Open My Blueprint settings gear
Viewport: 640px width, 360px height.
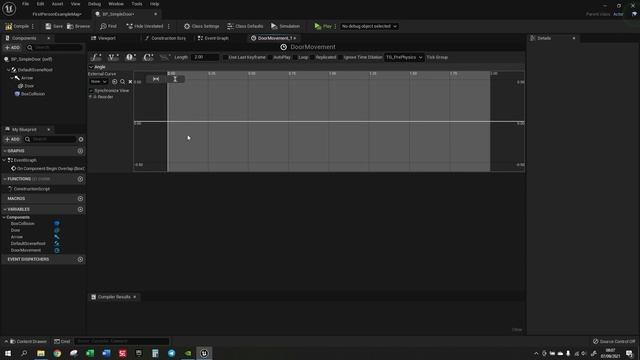(81, 139)
